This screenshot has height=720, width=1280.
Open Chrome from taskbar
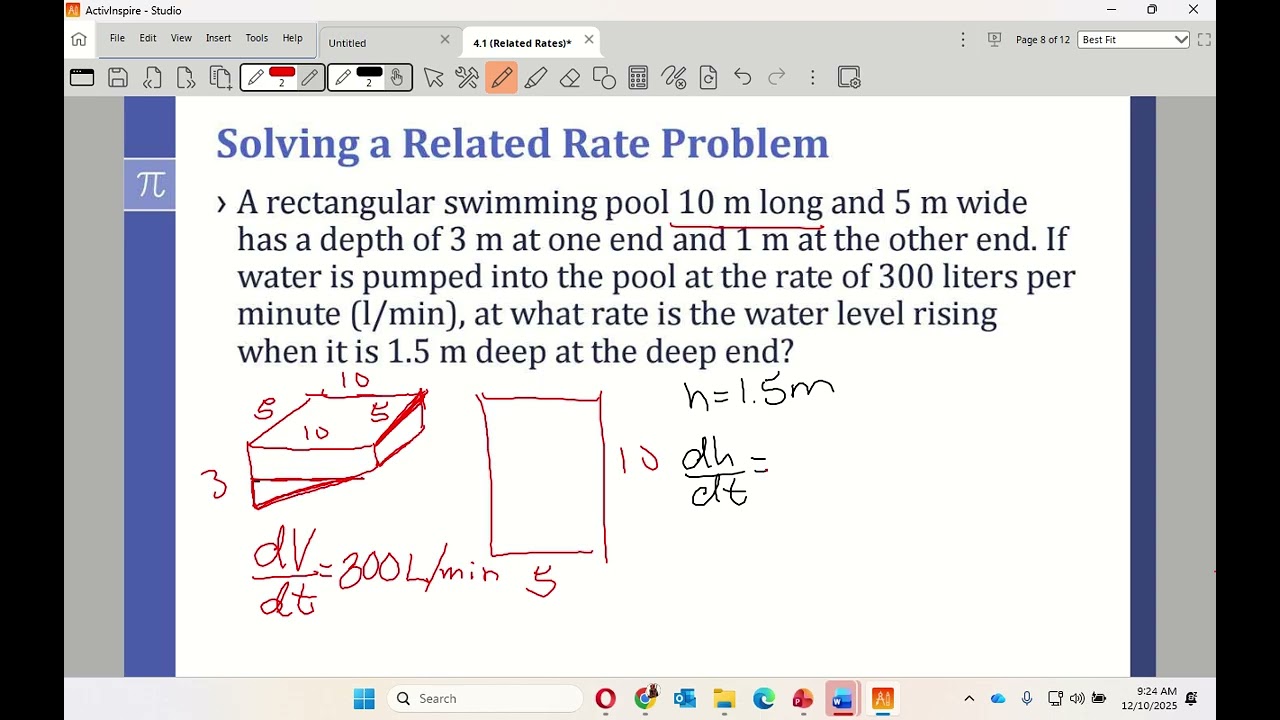pos(645,698)
